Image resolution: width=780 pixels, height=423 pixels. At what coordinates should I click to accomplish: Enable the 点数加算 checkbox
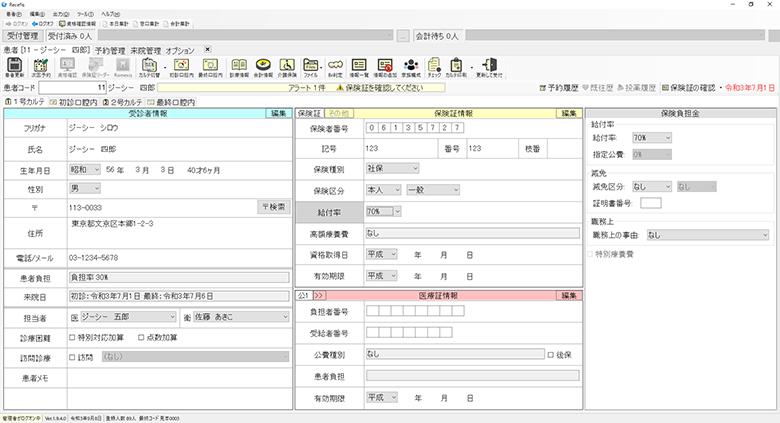click(141, 337)
